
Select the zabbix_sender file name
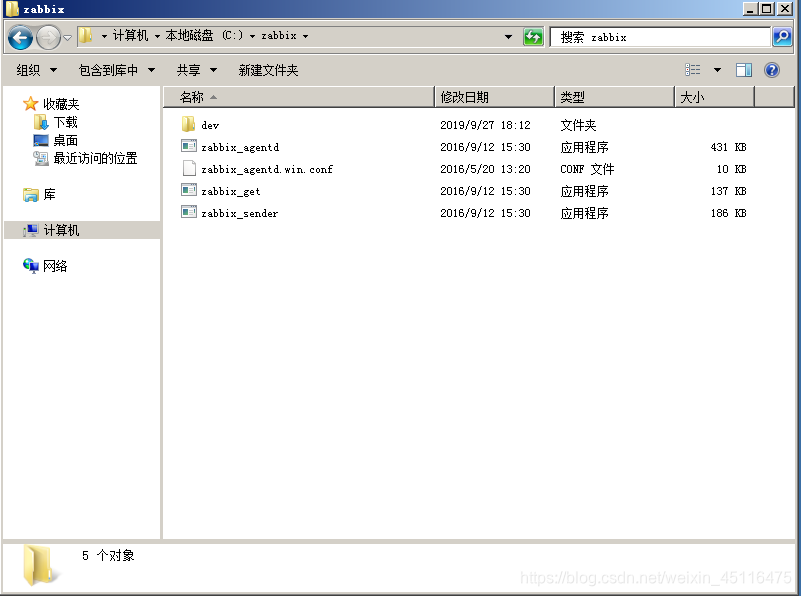[240, 213]
